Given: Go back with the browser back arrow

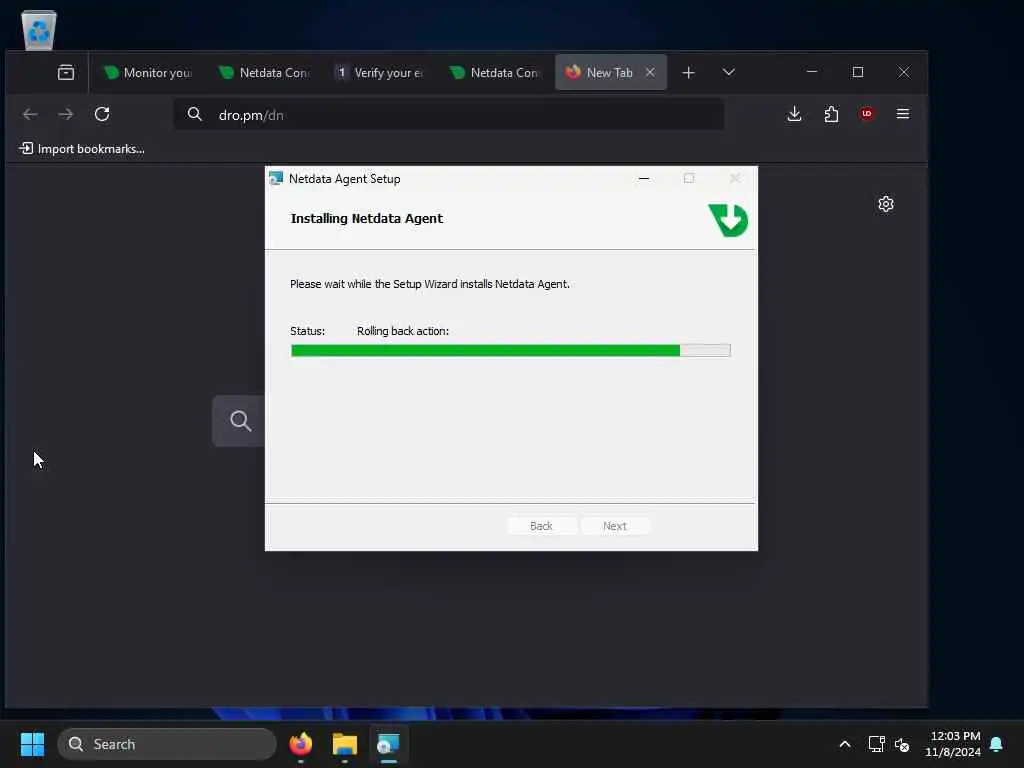Looking at the screenshot, I should click(30, 114).
